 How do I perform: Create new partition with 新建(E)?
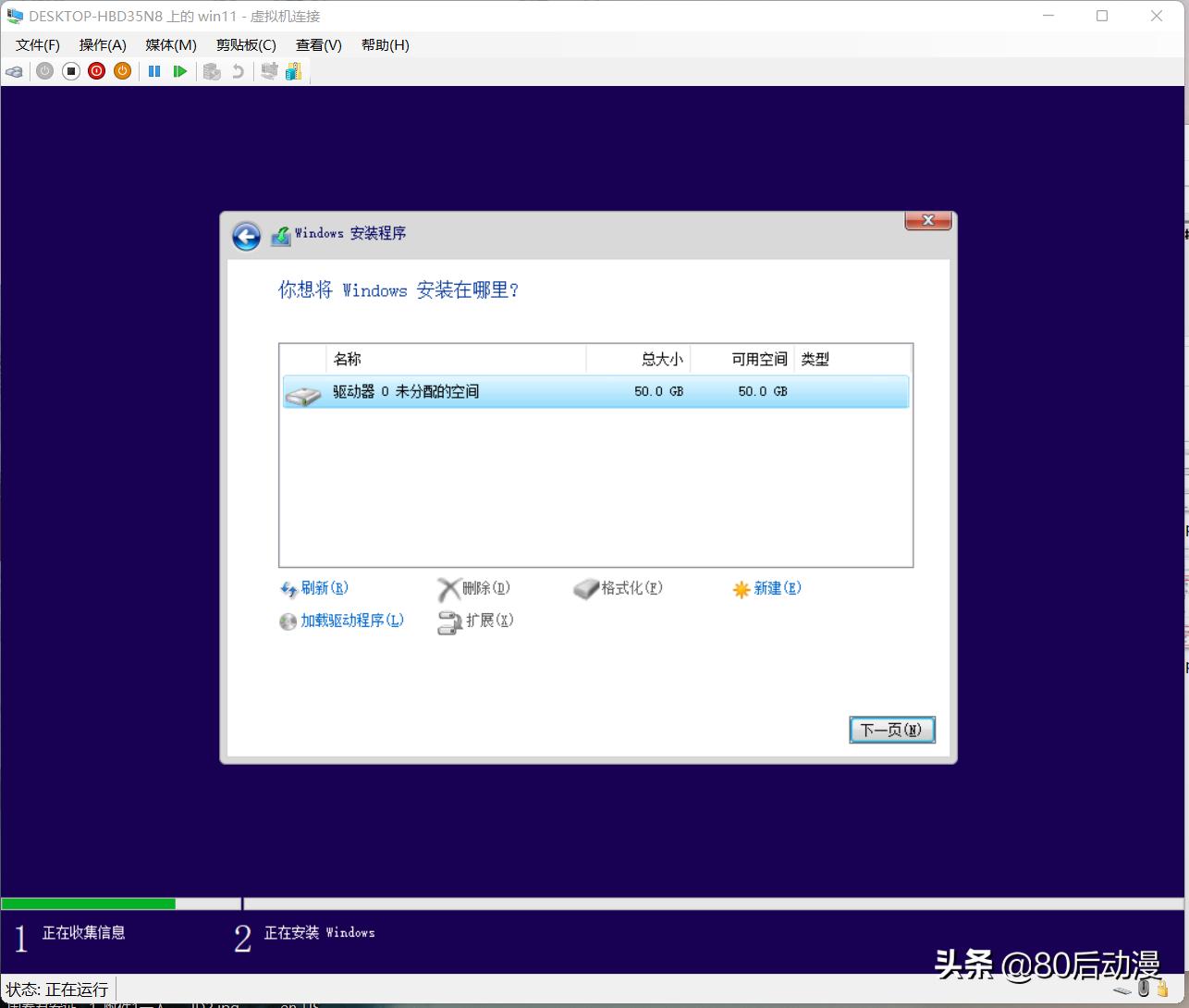(777, 588)
